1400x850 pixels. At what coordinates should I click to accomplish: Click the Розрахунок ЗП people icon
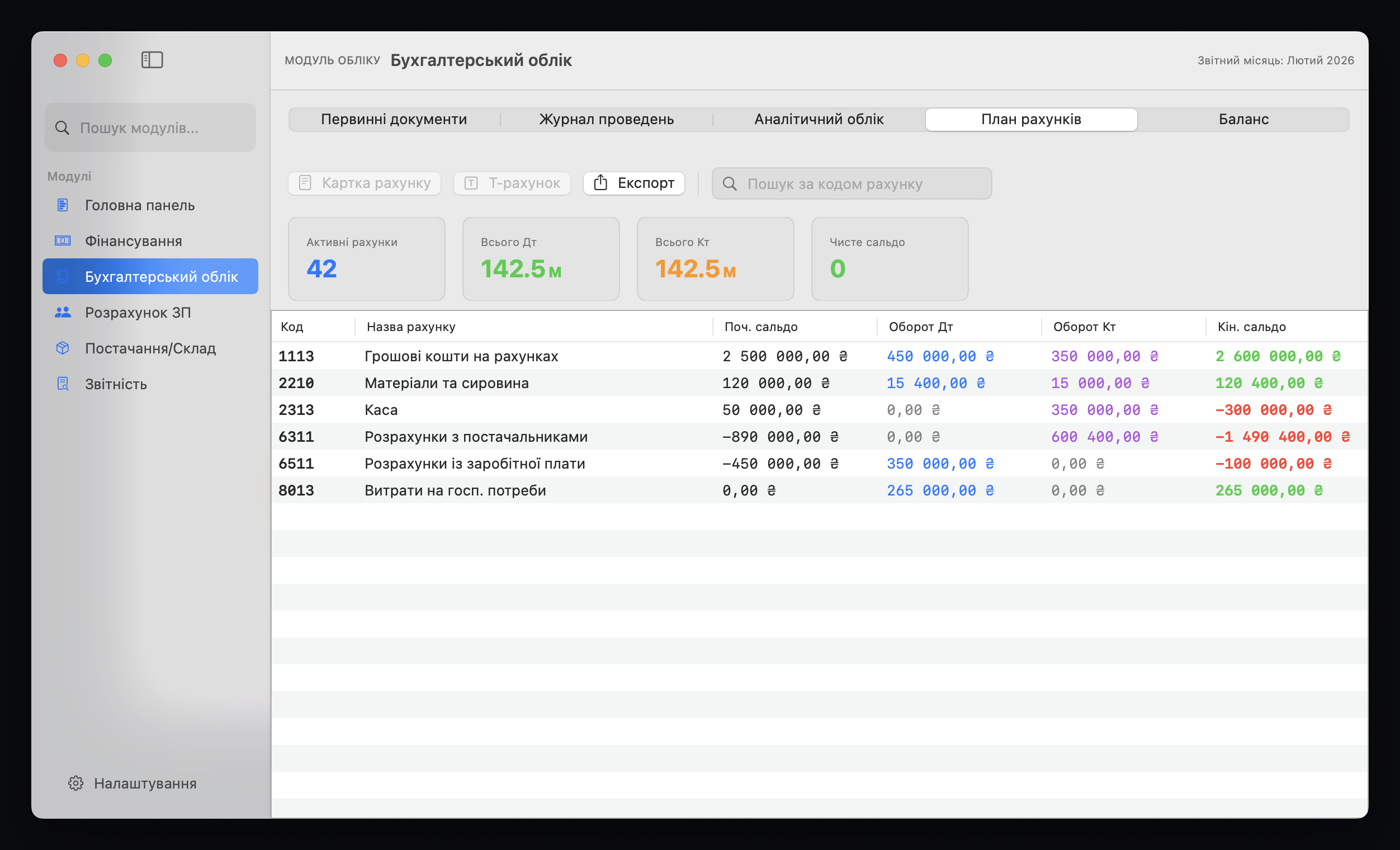(63, 313)
